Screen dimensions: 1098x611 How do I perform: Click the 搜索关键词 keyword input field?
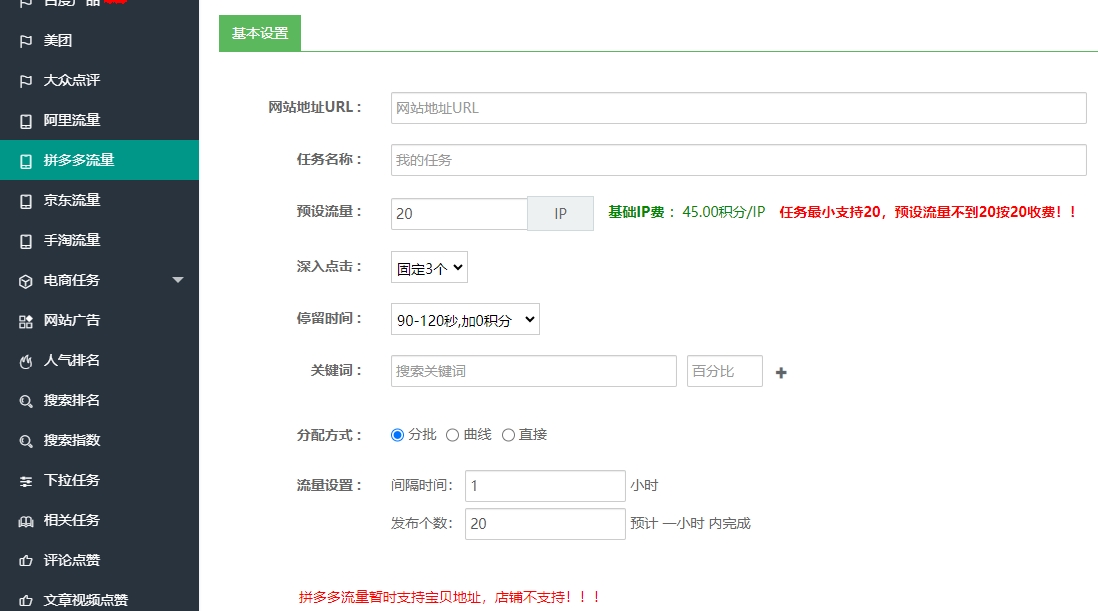[533, 371]
